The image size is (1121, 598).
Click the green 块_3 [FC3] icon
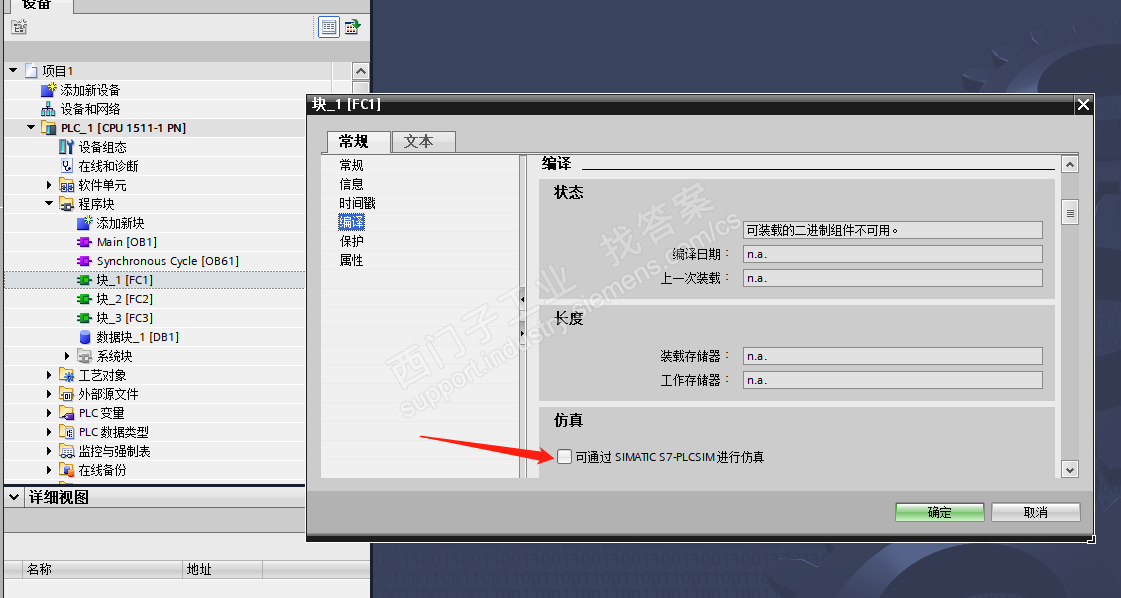pos(84,318)
